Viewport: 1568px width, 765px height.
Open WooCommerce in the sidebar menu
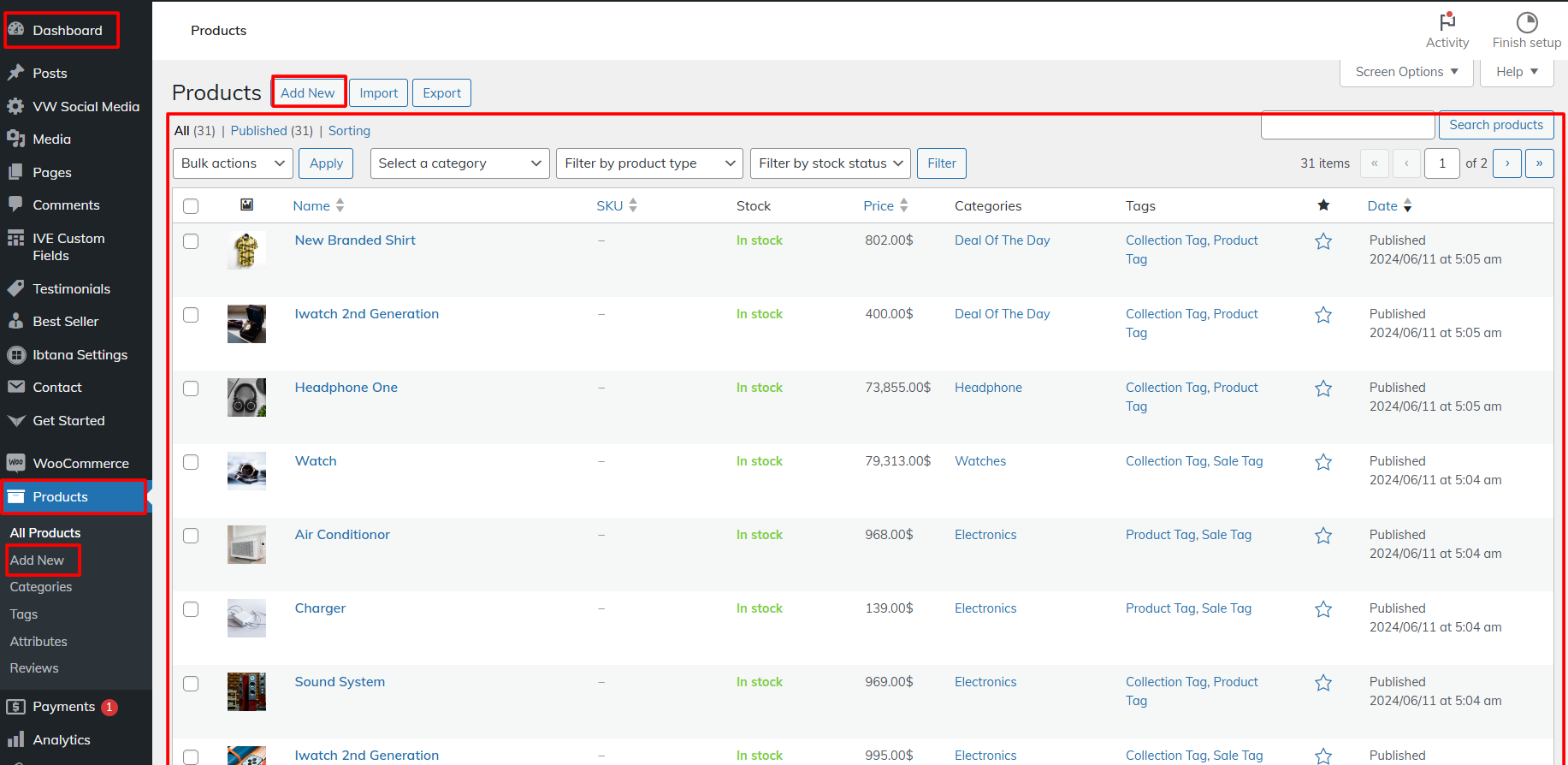[x=80, y=464]
